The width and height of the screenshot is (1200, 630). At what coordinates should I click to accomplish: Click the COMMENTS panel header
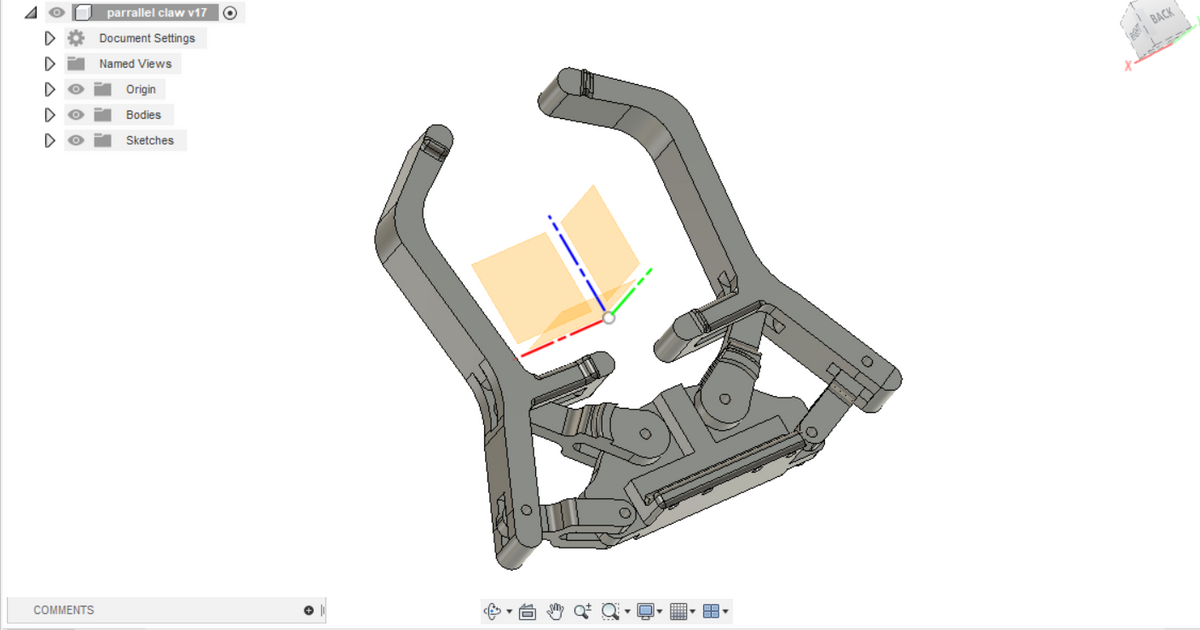coord(64,610)
